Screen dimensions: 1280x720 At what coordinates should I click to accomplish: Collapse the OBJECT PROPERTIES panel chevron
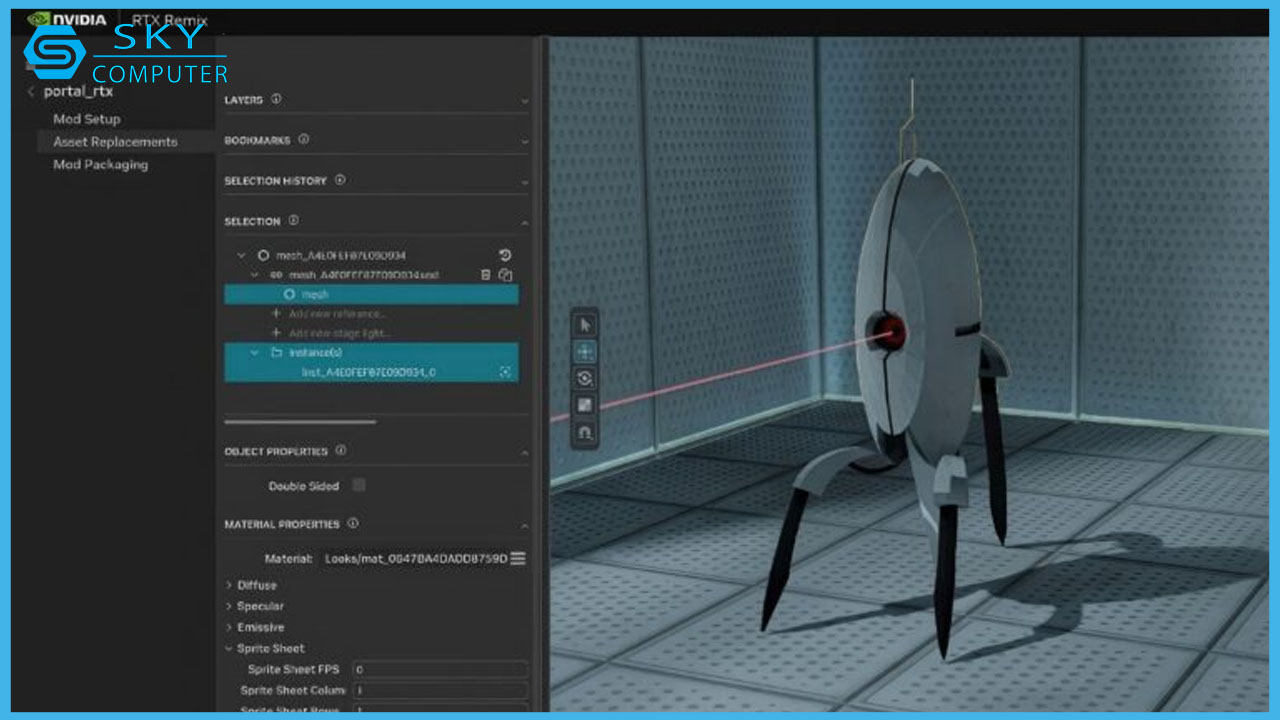point(524,452)
